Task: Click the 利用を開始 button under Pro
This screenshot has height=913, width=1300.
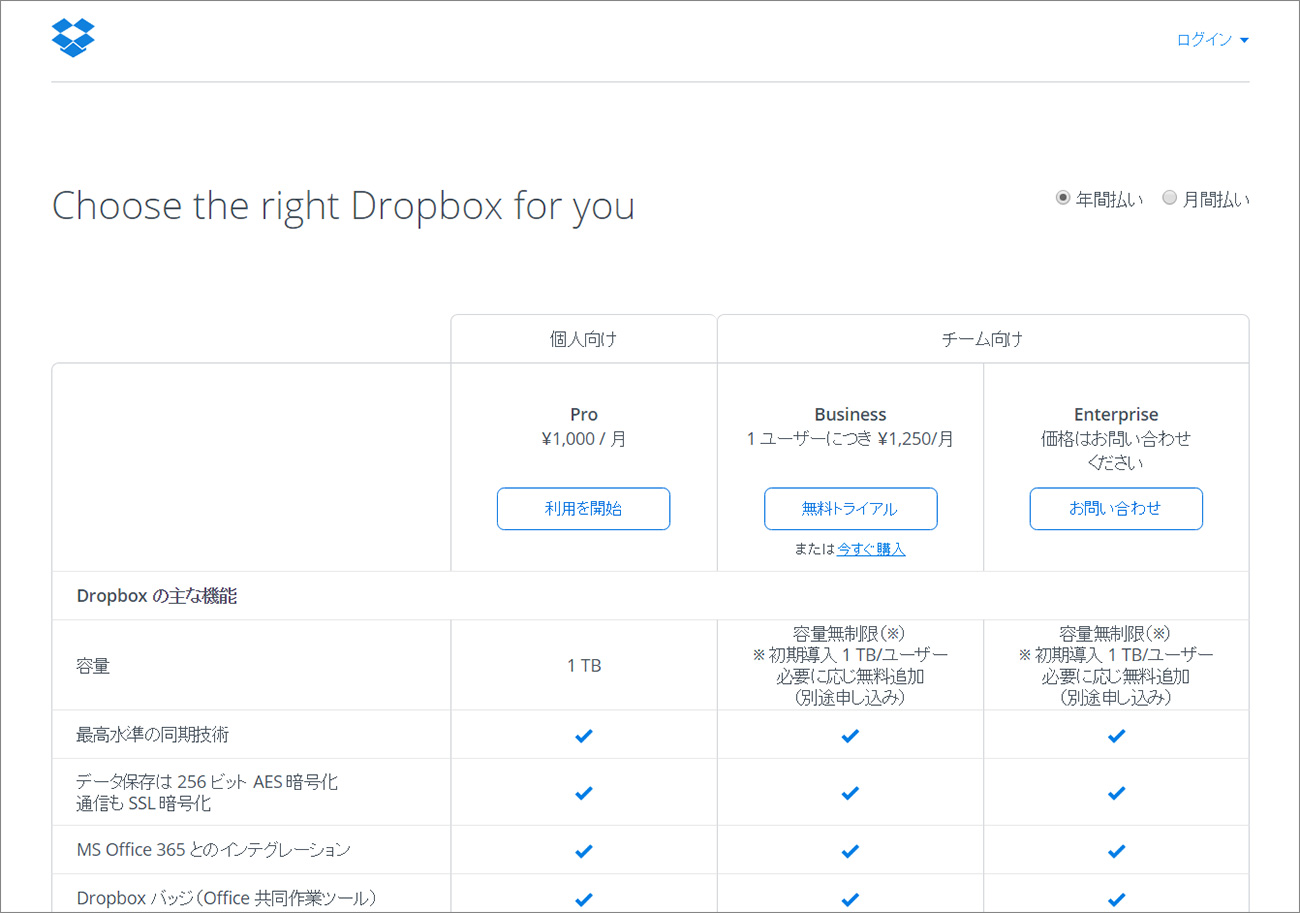Action: click(x=583, y=508)
